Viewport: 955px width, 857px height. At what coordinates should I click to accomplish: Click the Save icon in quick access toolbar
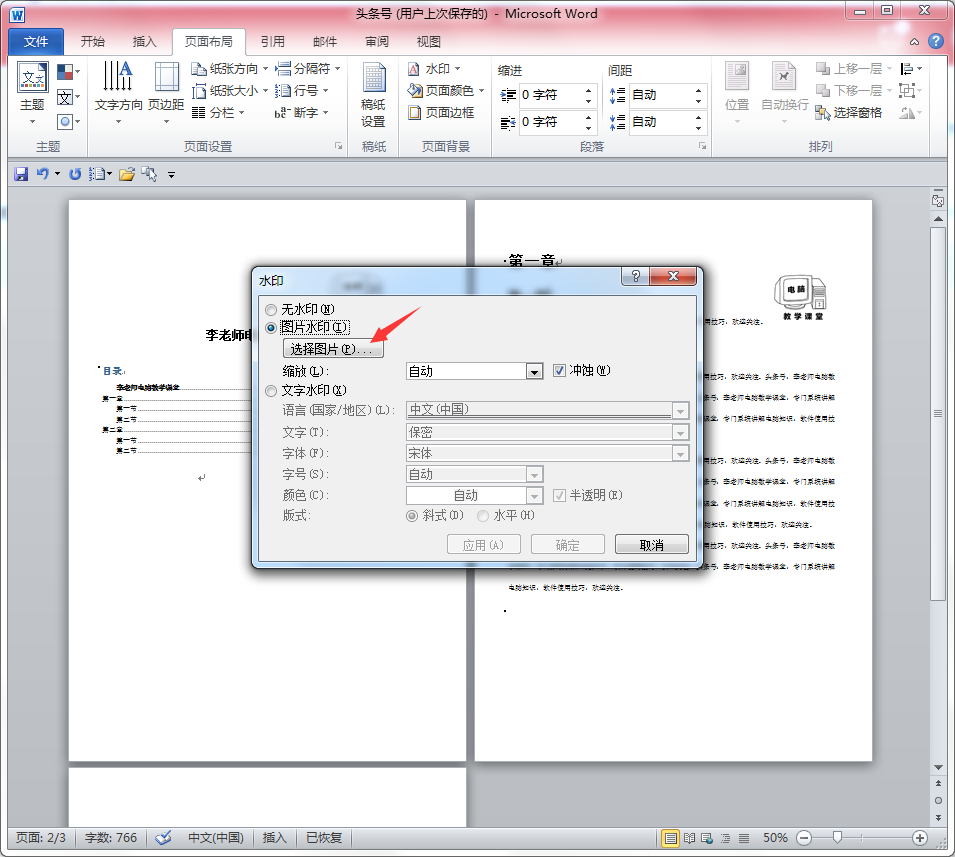21,174
